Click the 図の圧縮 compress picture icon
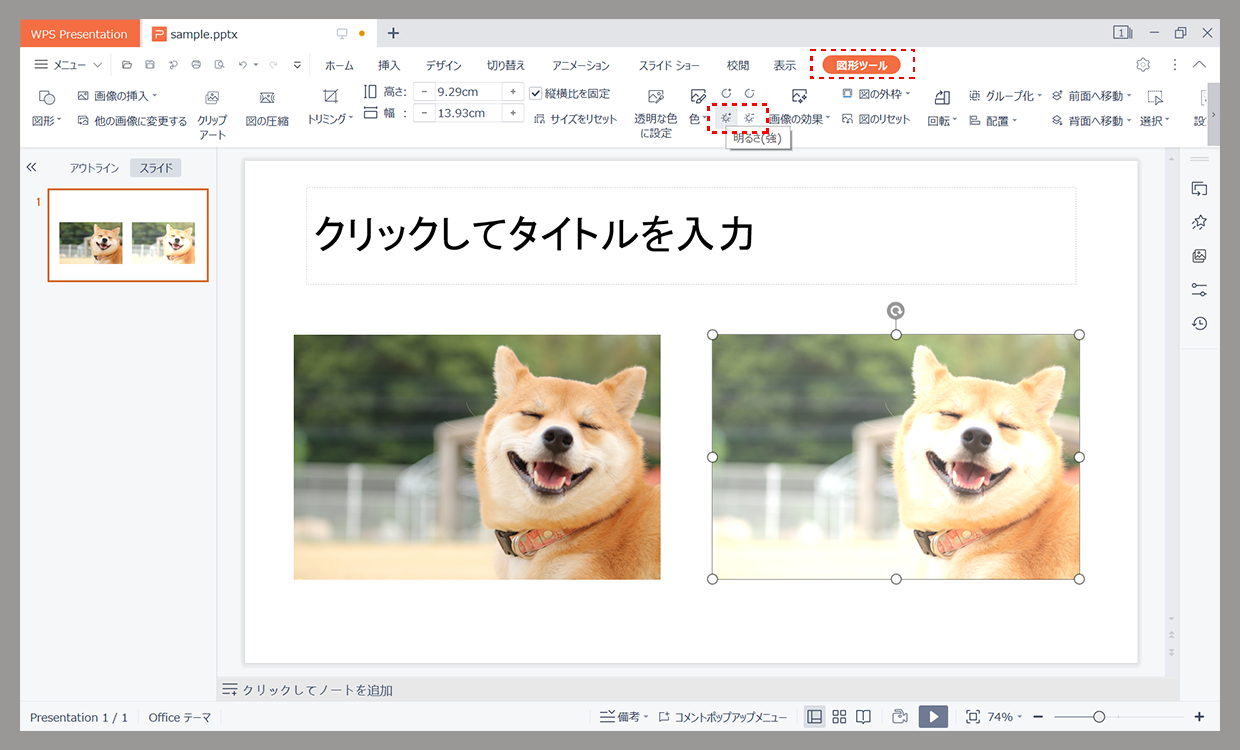The height and width of the screenshot is (750, 1240). point(267,98)
